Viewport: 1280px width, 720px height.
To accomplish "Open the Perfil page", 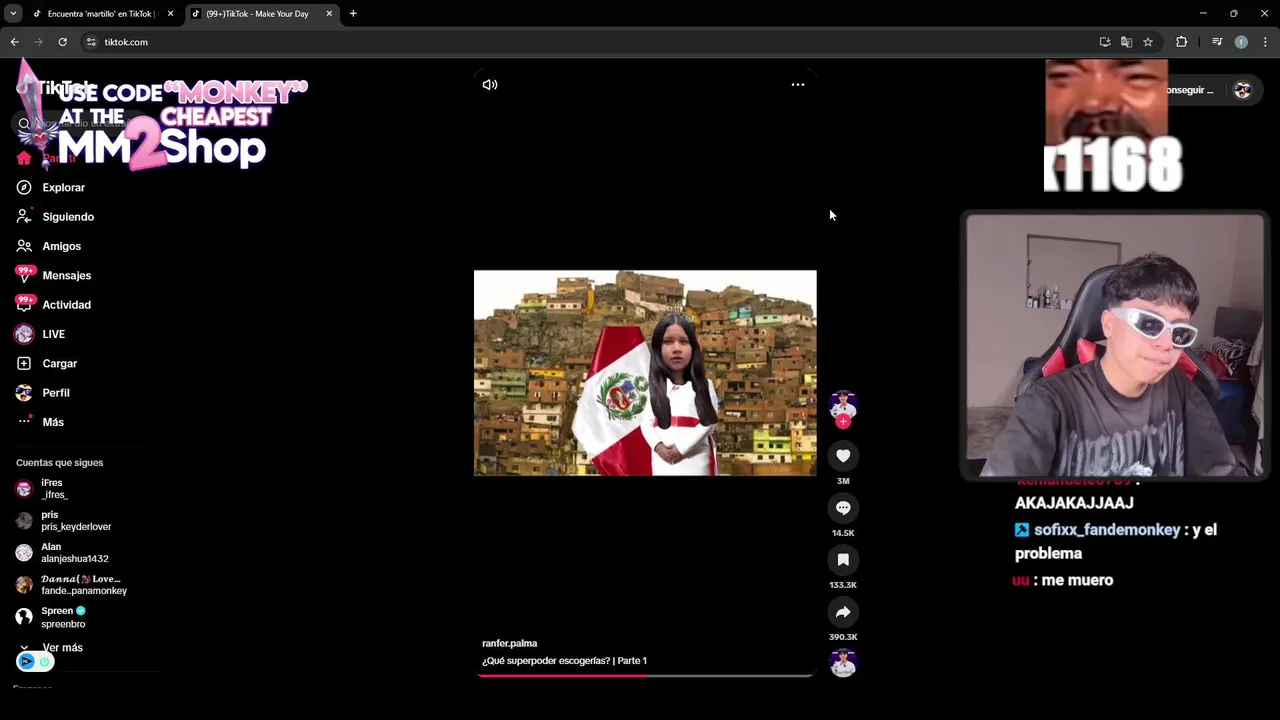I will (x=56, y=393).
